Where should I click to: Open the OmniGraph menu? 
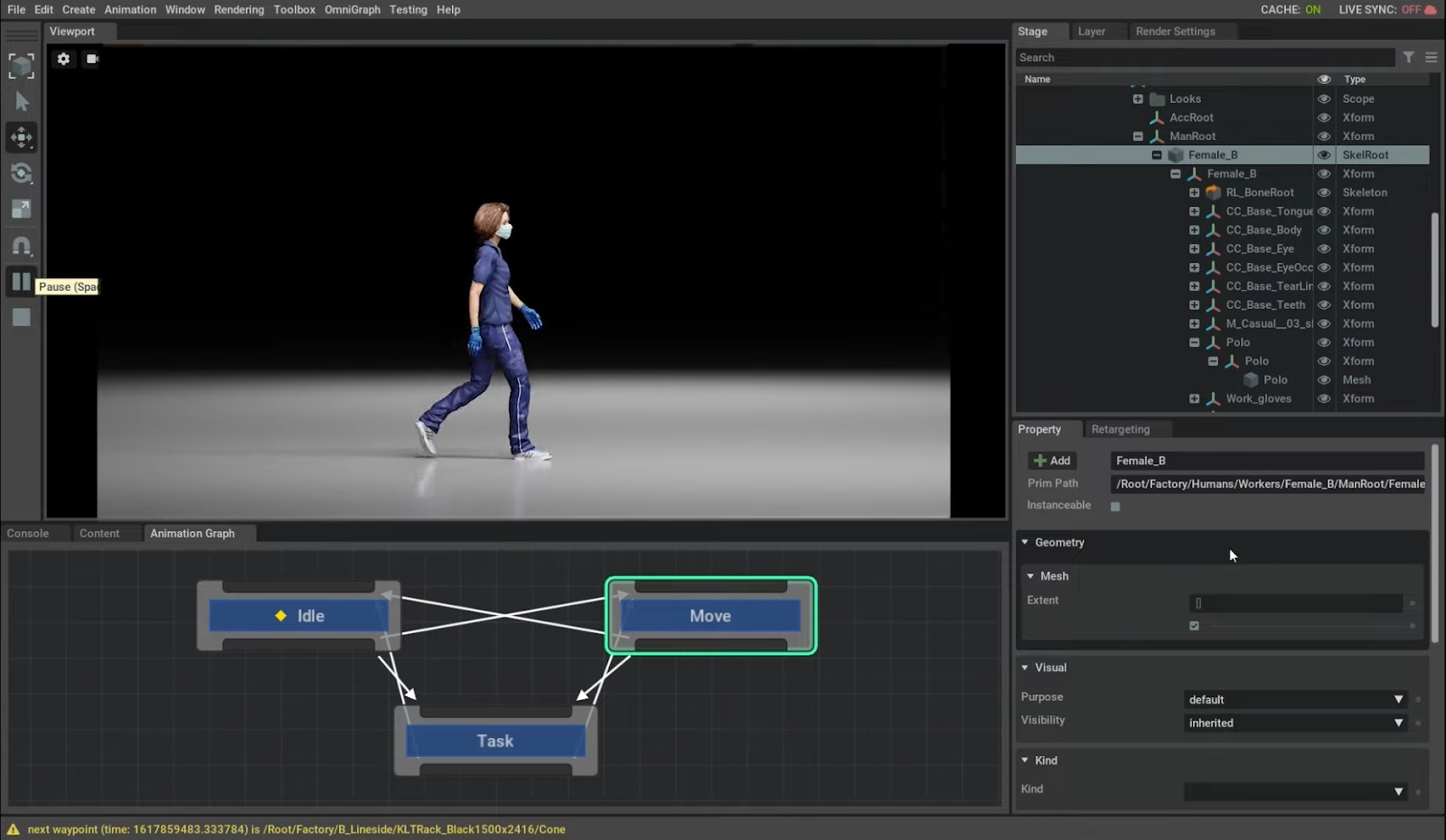click(x=352, y=10)
